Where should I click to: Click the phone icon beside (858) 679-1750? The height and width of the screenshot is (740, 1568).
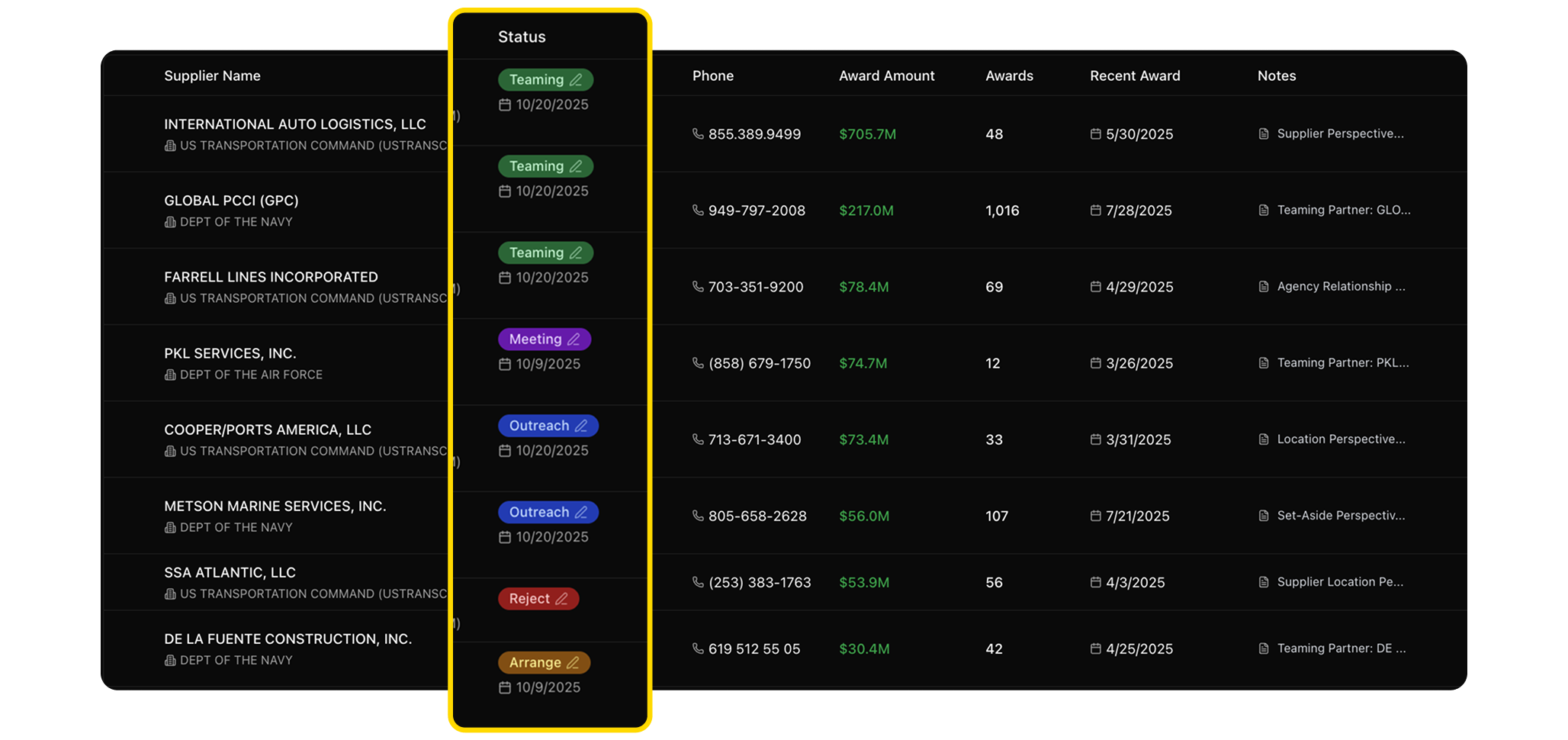coord(698,363)
